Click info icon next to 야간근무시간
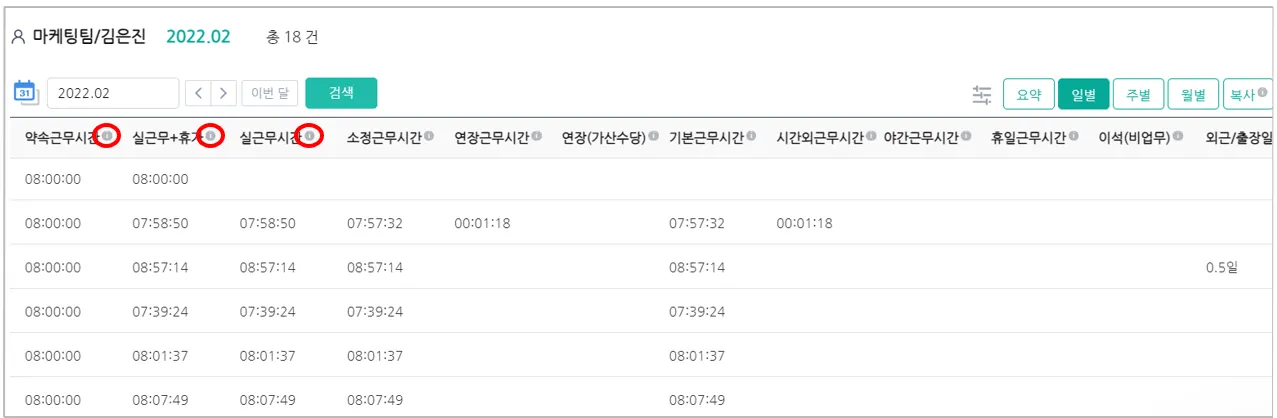The width and height of the screenshot is (1277, 418). coord(965,136)
